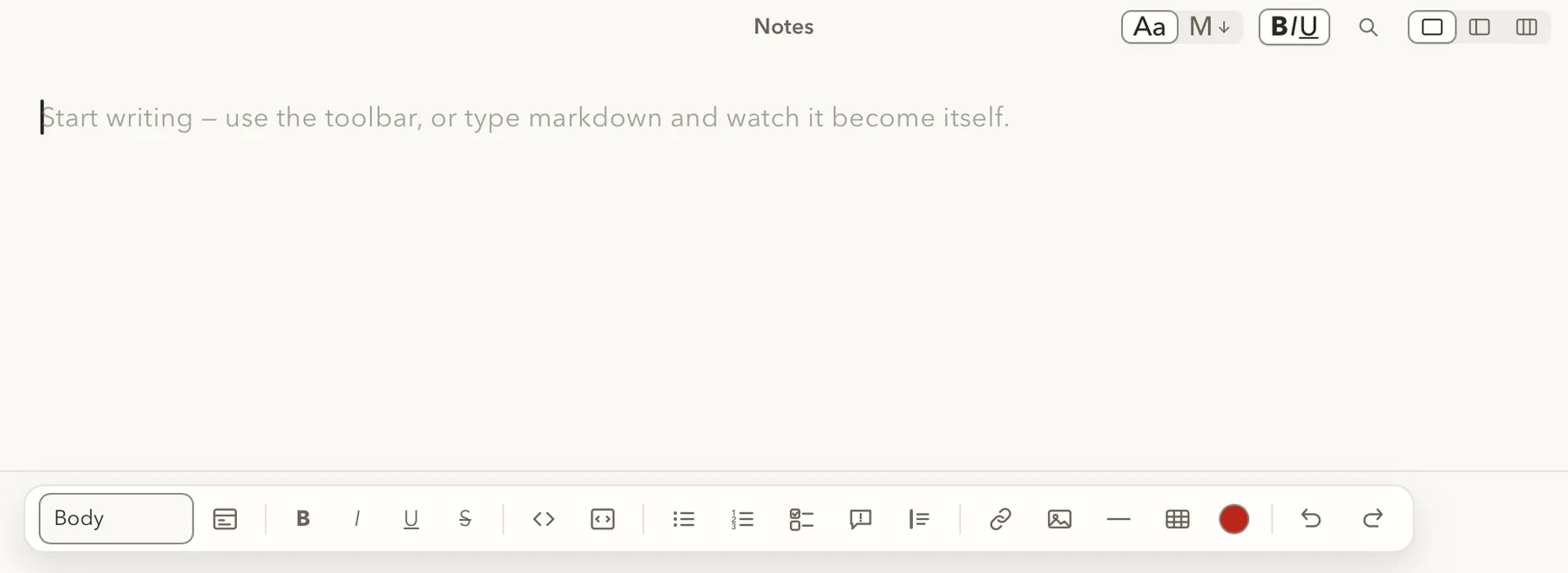Create a bulleted list
Screen dimensions: 1568x573
coord(684,519)
